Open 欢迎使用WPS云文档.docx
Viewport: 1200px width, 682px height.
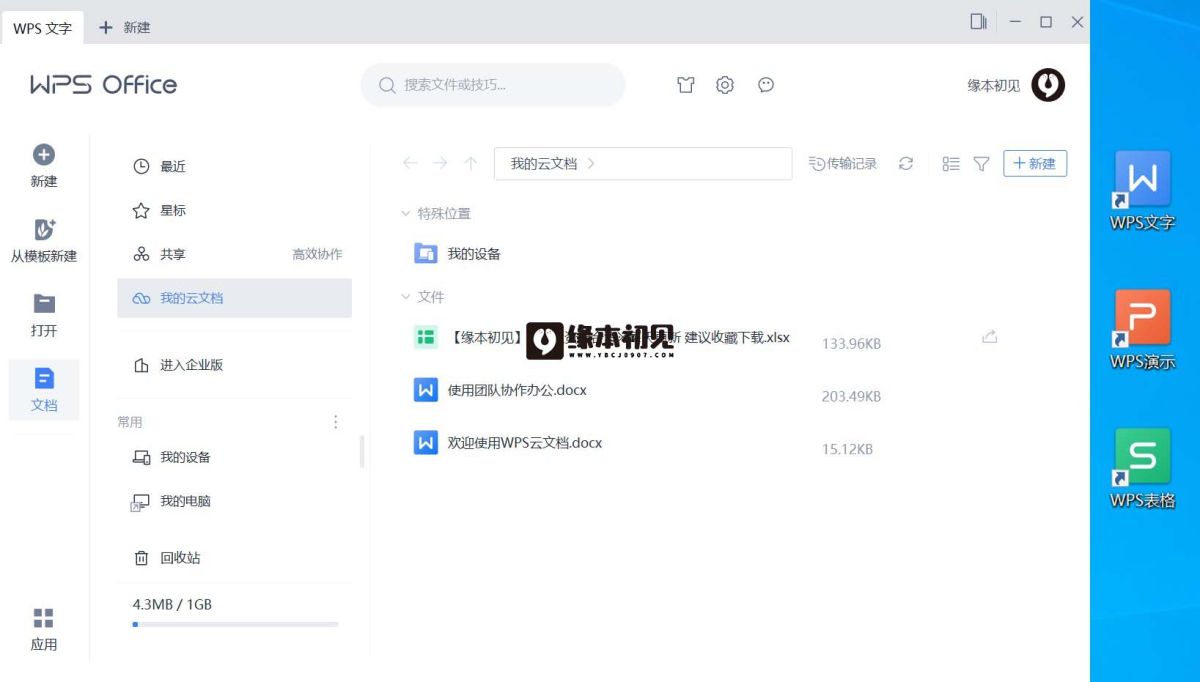pos(508,442)
